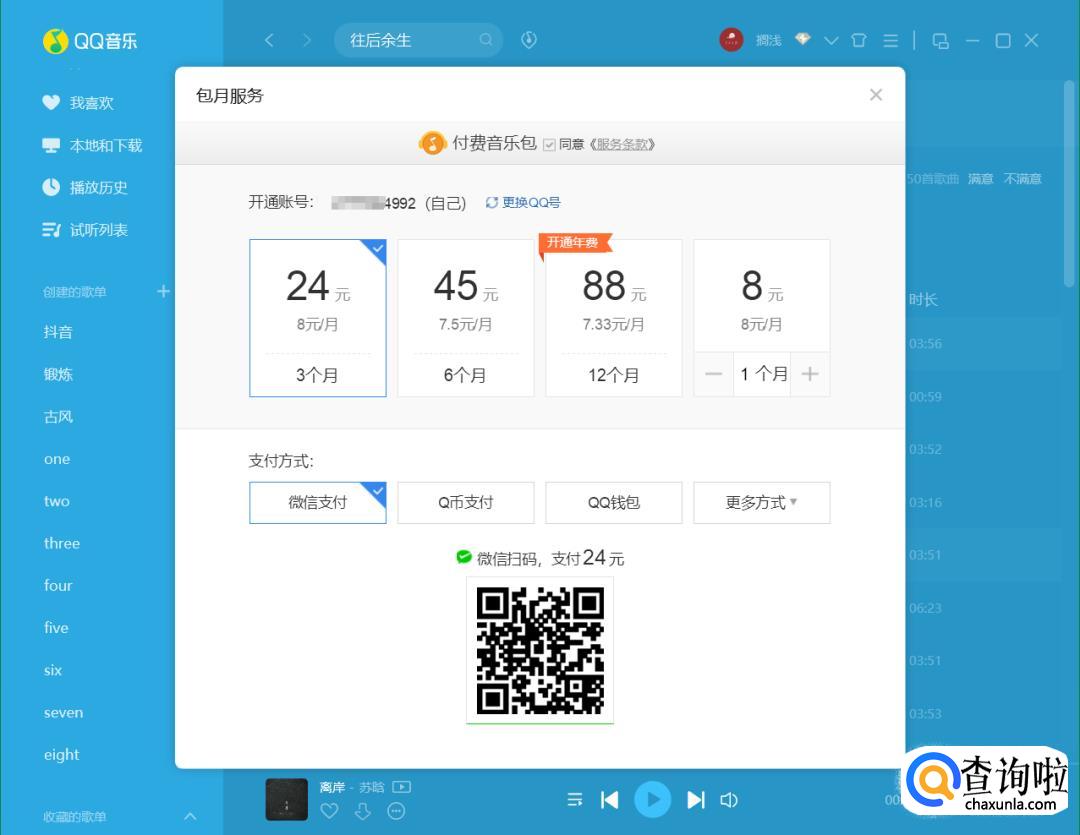Open the 服务条款 link
This screenshot has height=835, width=1080.
tap(622, 145)
